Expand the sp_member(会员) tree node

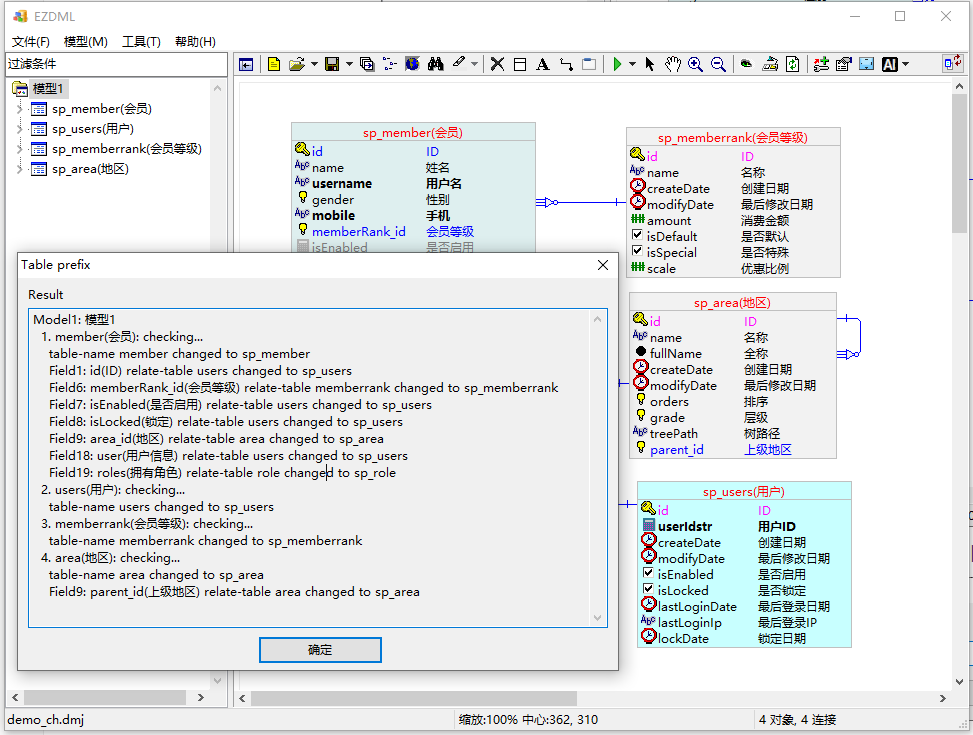[x=20, y=109]
